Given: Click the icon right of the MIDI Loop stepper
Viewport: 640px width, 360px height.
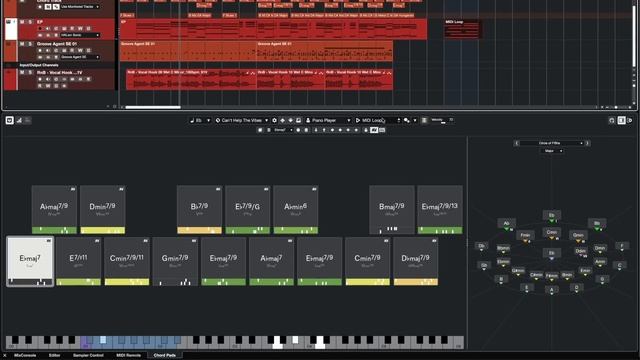Looking at the screenshot, I should 407,120.
